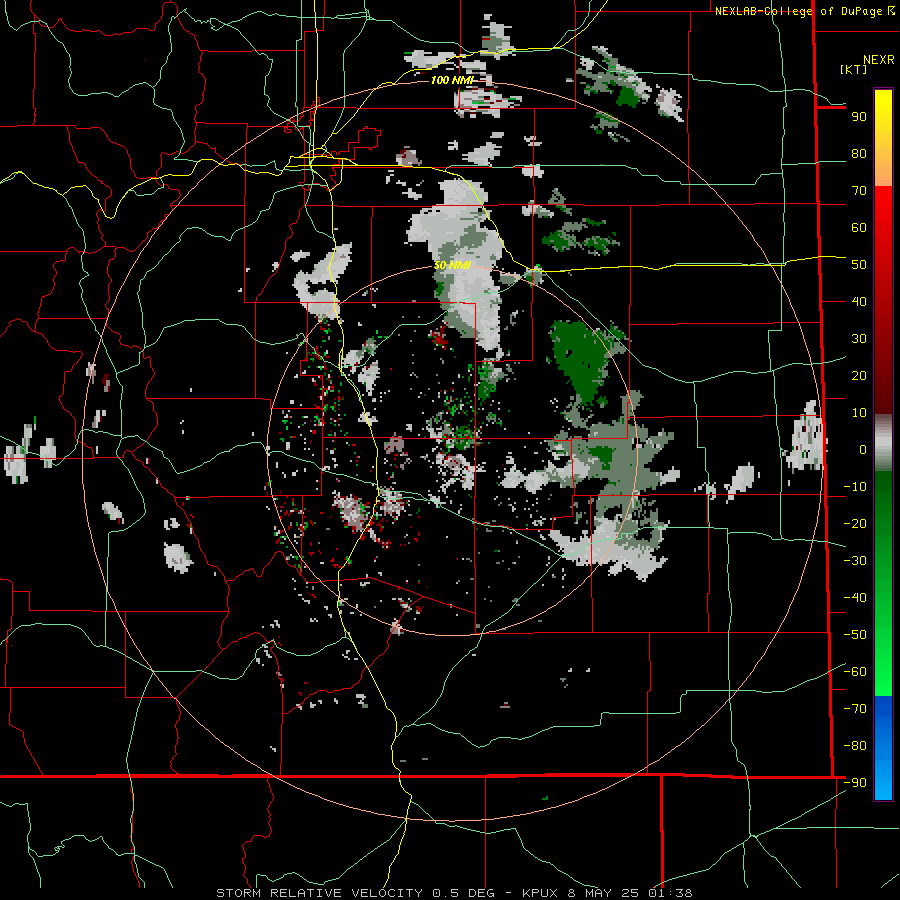This screenshot has width=900, height=900.
Task: Click the 0 value on velocity scale
Action: 863,449
